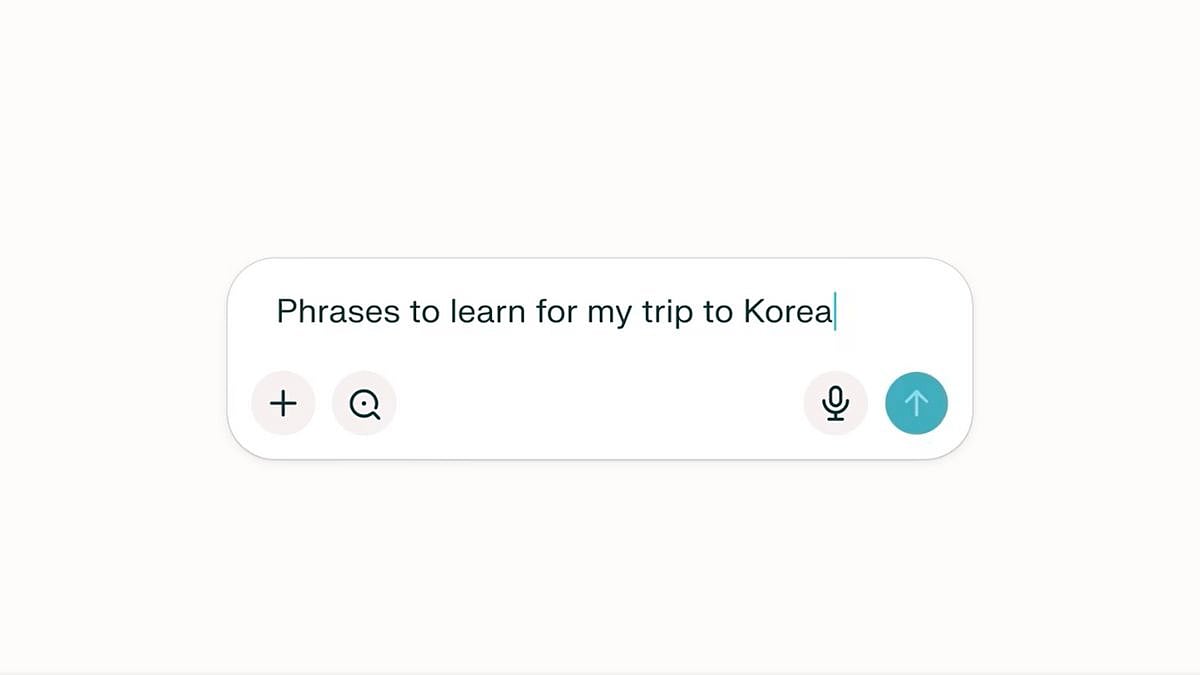This screenshot has height=675, width=1200.
Task: Activate dictation via the mic button
Action: 835,403
